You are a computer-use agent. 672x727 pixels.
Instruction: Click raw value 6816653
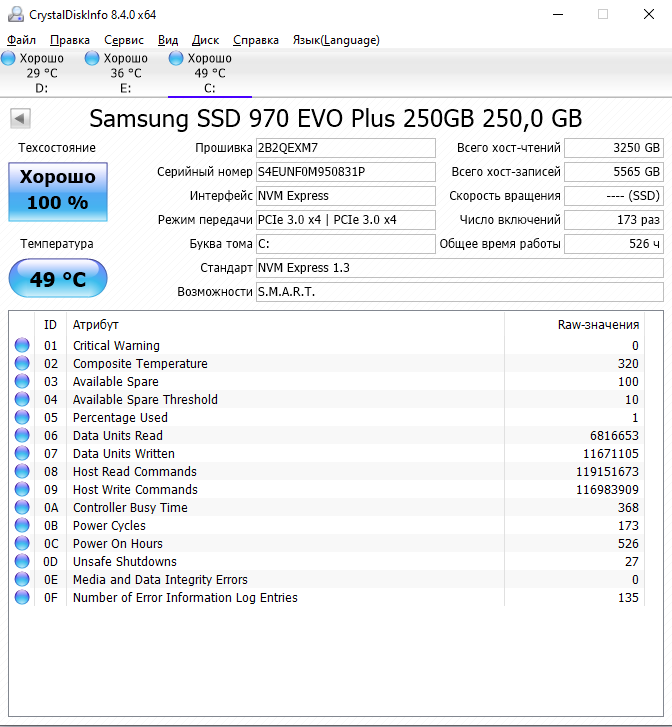[x=614, y=436]
